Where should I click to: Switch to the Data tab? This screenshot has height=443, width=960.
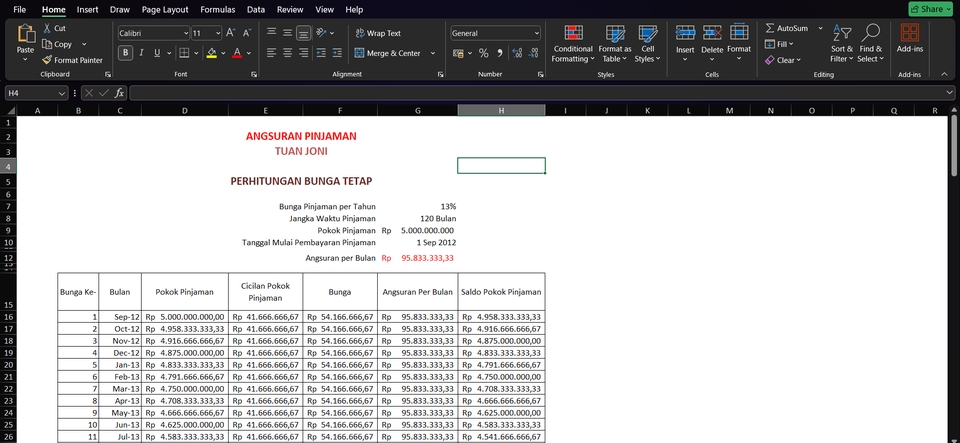pyautogui.click(x=256, y=9)
